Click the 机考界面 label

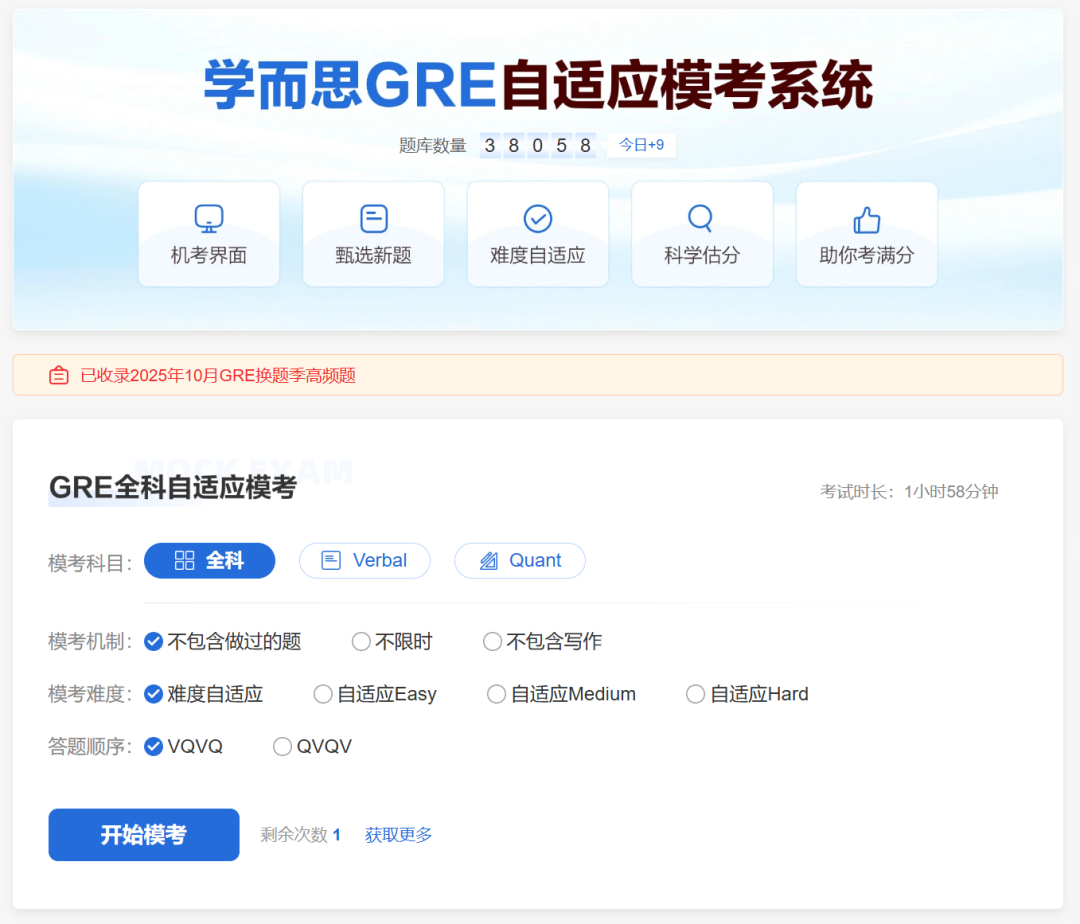209,255
